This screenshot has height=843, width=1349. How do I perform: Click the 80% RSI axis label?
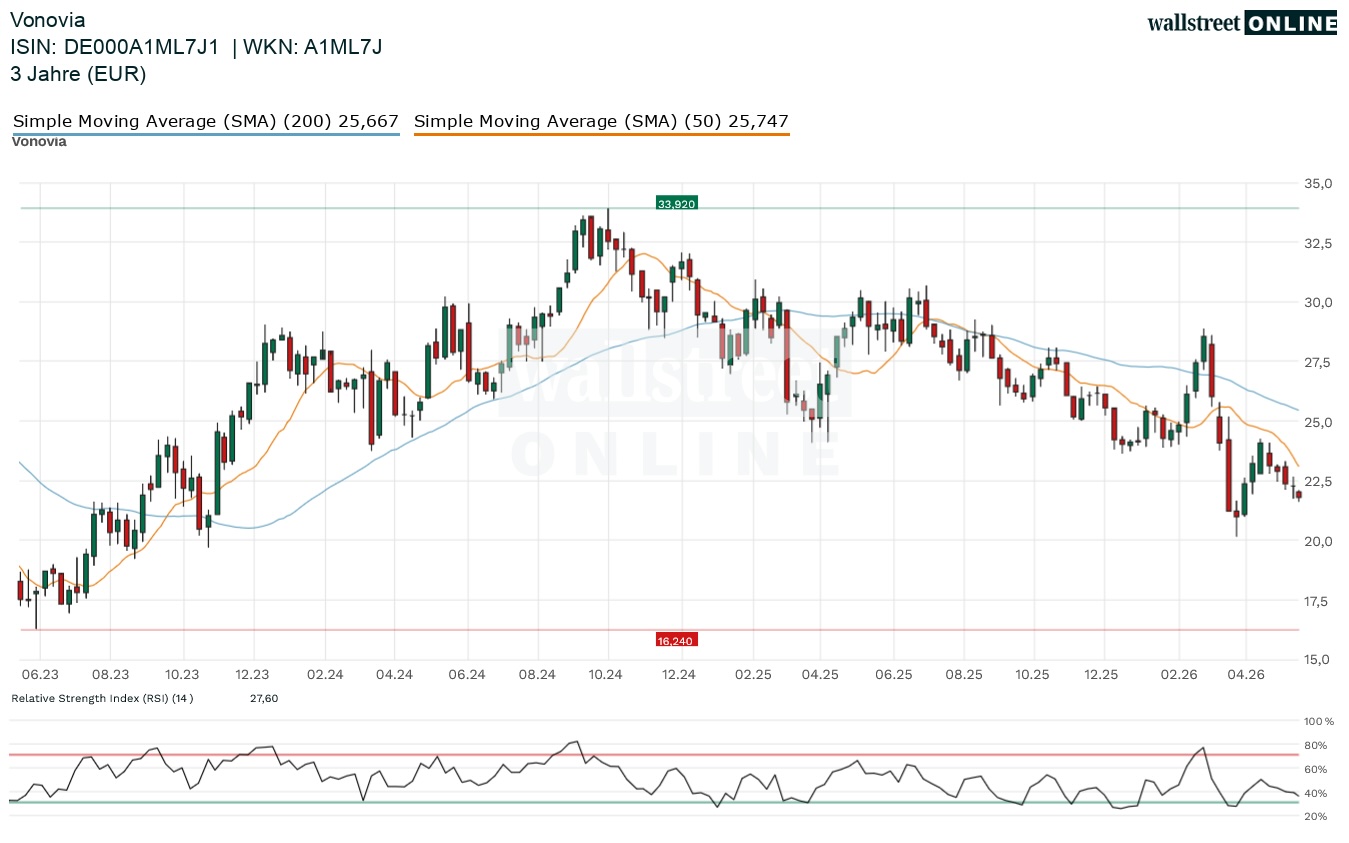[x=1315, y=745]
